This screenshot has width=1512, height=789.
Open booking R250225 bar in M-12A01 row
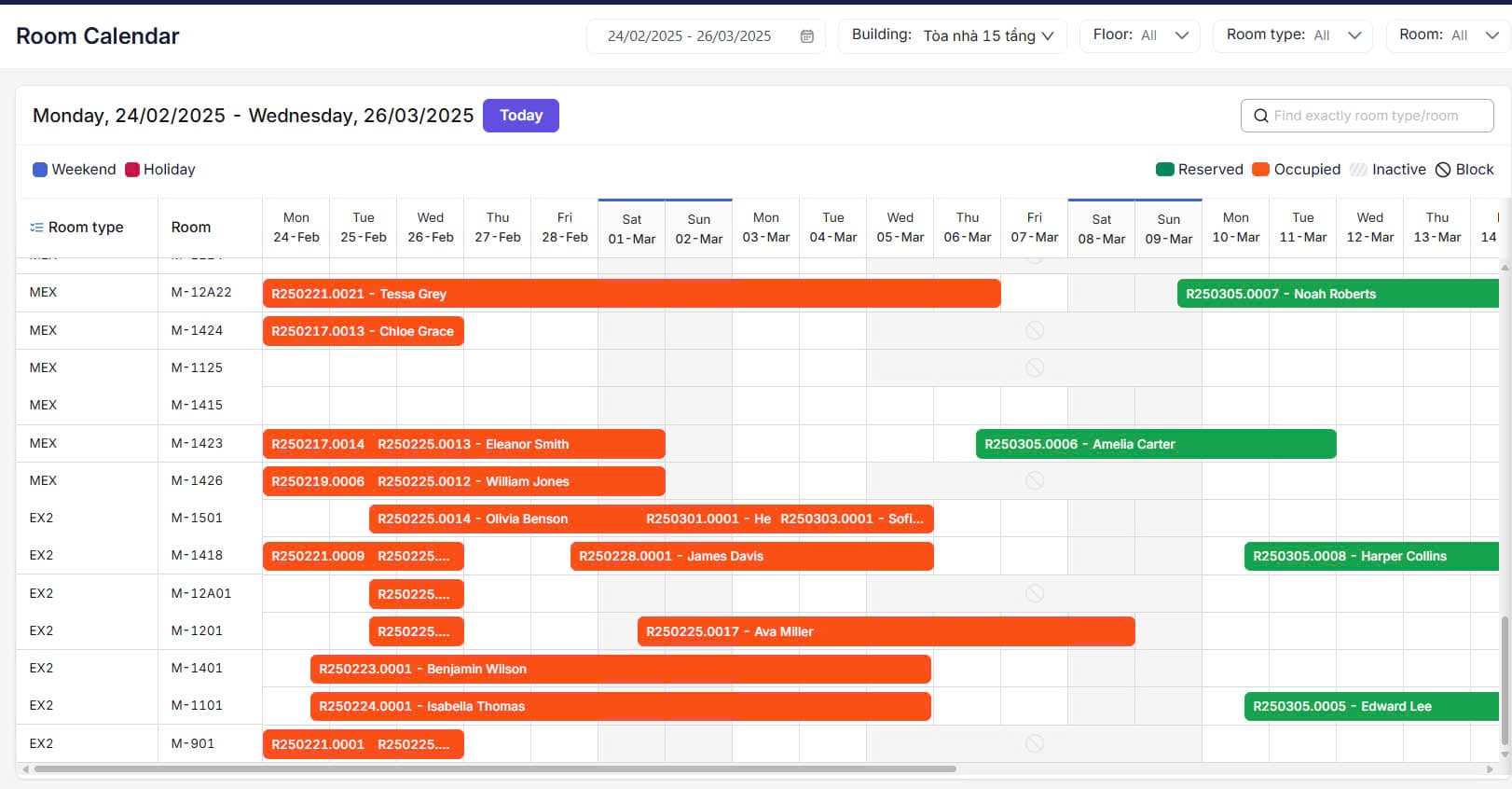(417, 594)
